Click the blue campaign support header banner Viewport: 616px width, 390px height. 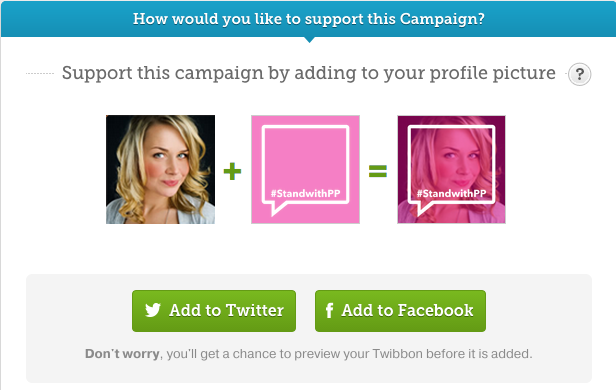tap(308, 19)
